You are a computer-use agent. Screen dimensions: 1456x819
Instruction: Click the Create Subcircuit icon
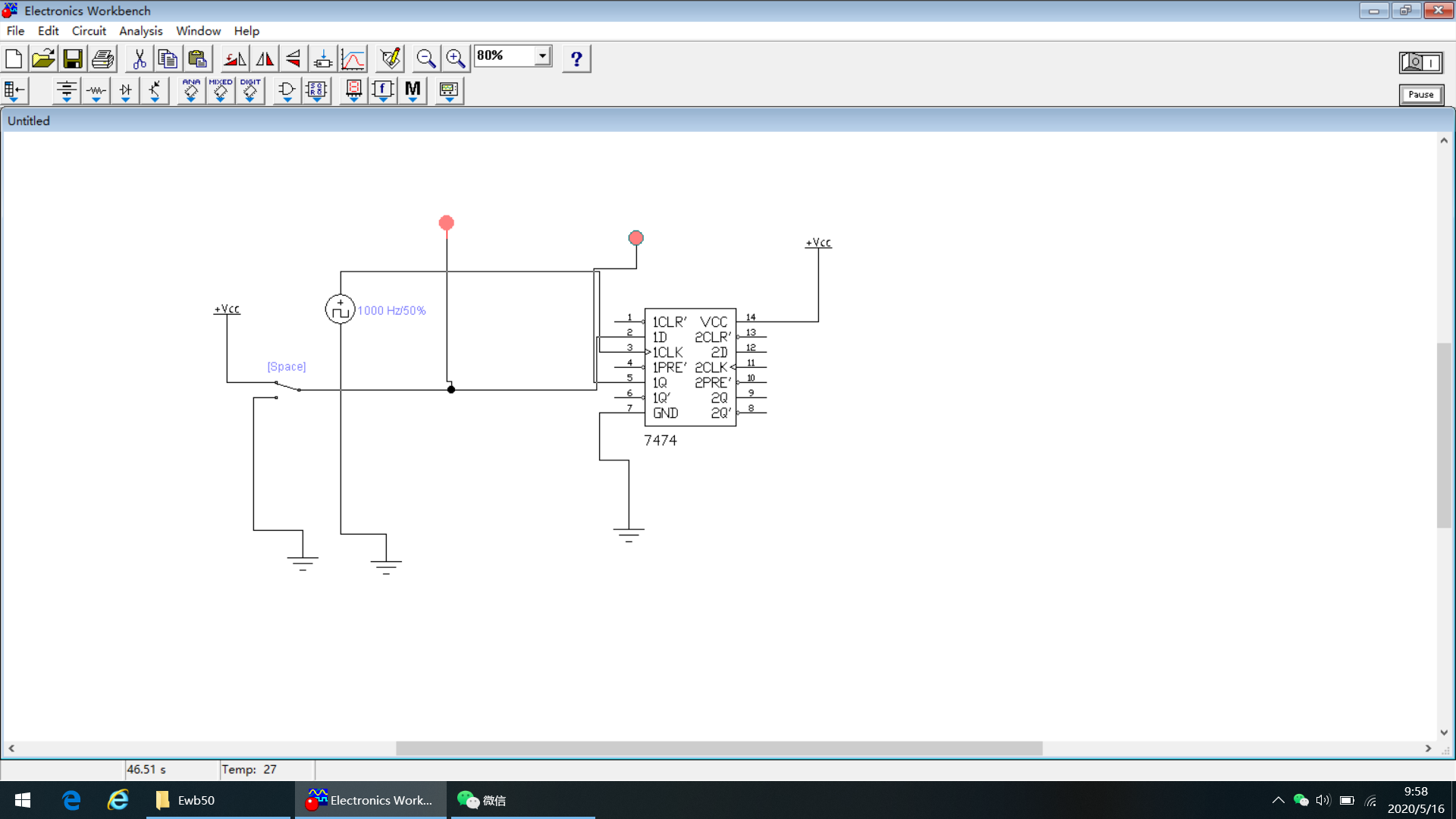[x=322, y=58]
